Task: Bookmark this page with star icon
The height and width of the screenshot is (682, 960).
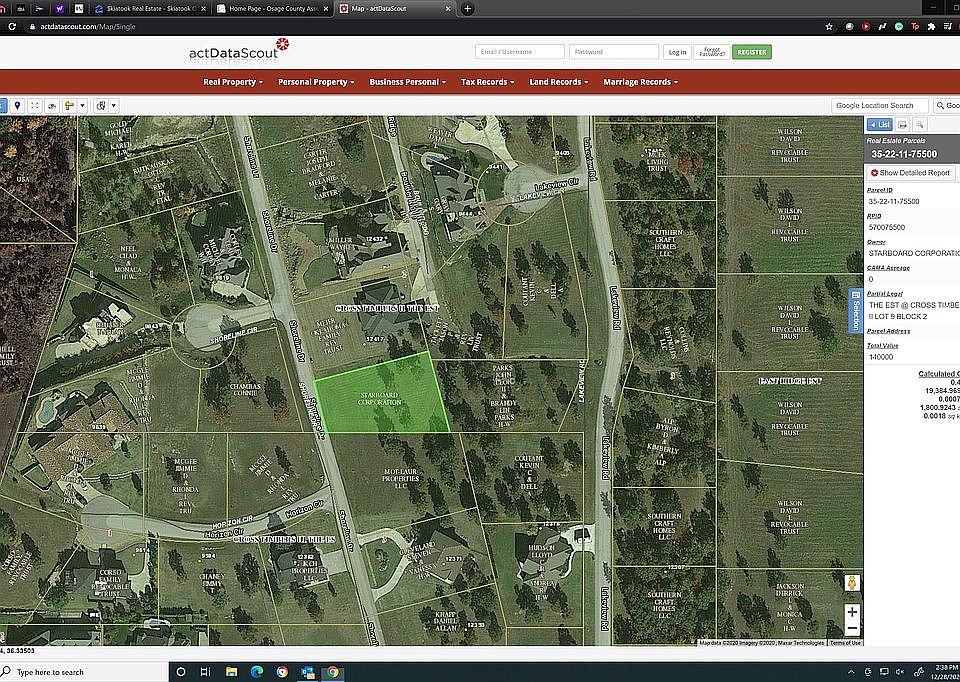Action: click(x=829, y=26)
